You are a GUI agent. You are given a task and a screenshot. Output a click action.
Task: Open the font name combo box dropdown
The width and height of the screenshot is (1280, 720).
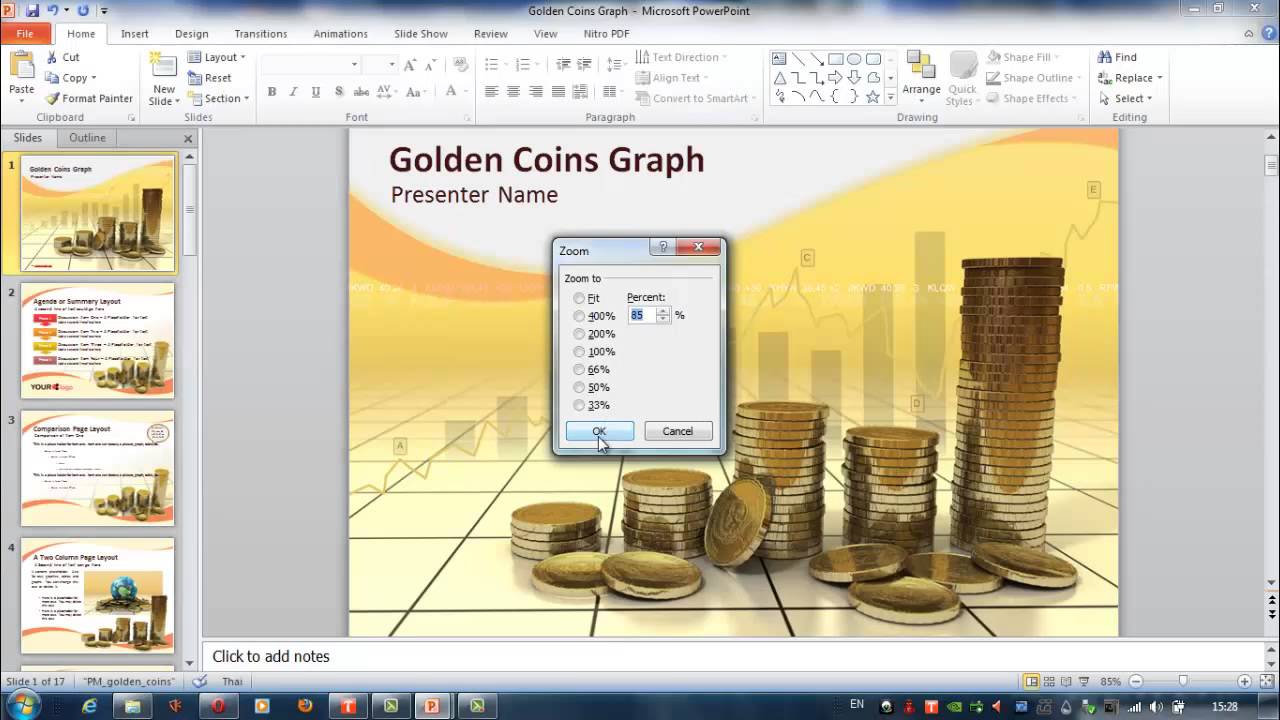pyautogui.click(x=354, y=65)
